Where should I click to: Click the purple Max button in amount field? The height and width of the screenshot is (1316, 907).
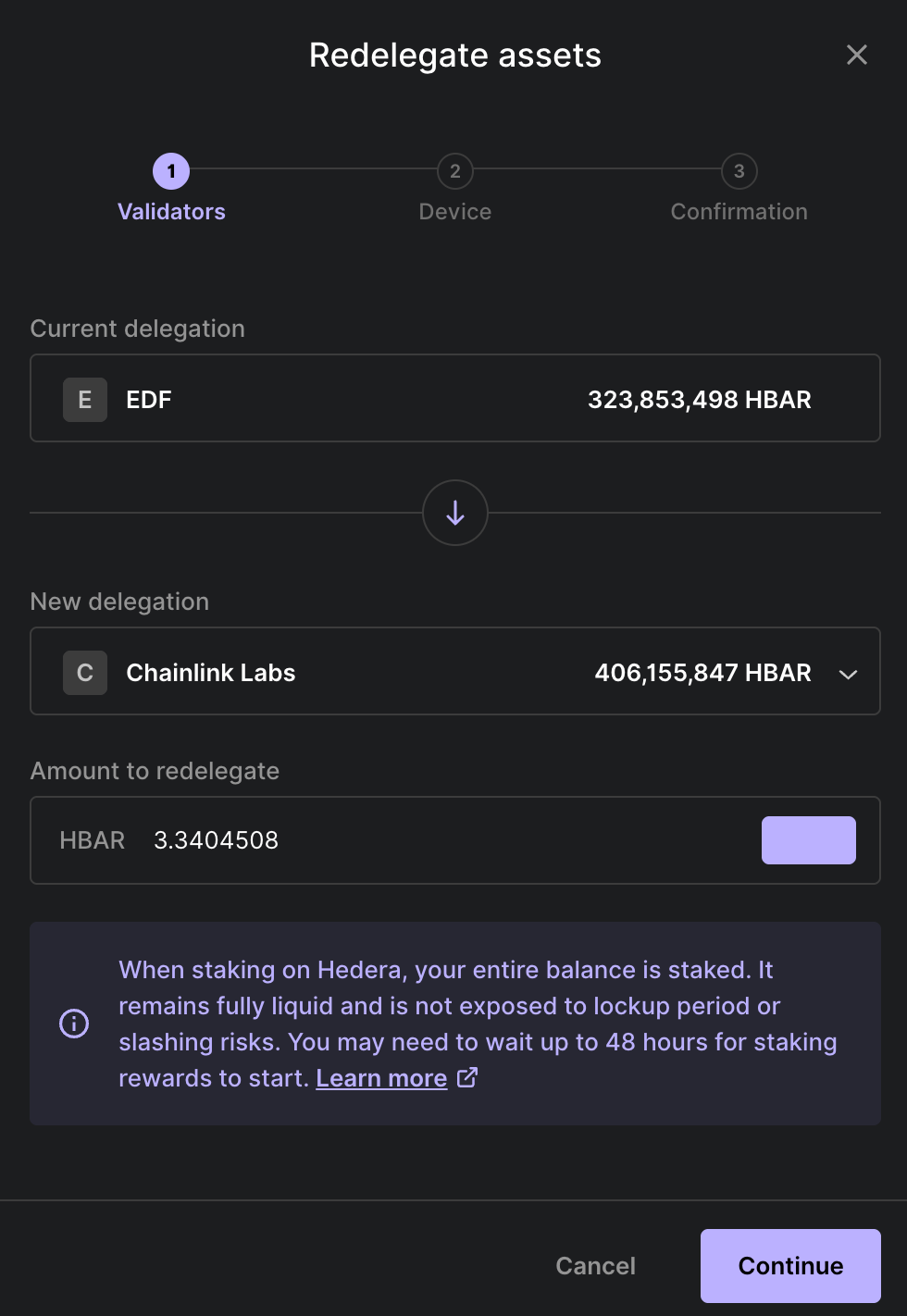coord(808,839)
